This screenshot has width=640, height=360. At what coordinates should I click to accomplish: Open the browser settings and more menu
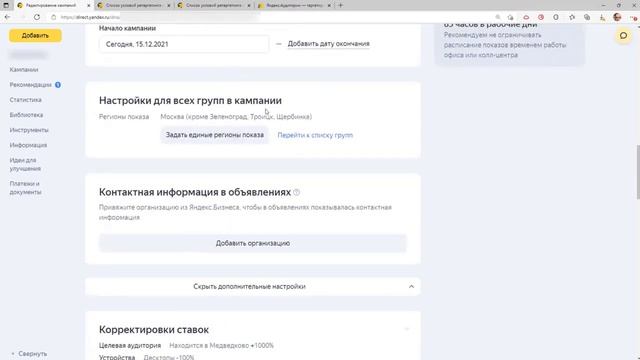633,17
